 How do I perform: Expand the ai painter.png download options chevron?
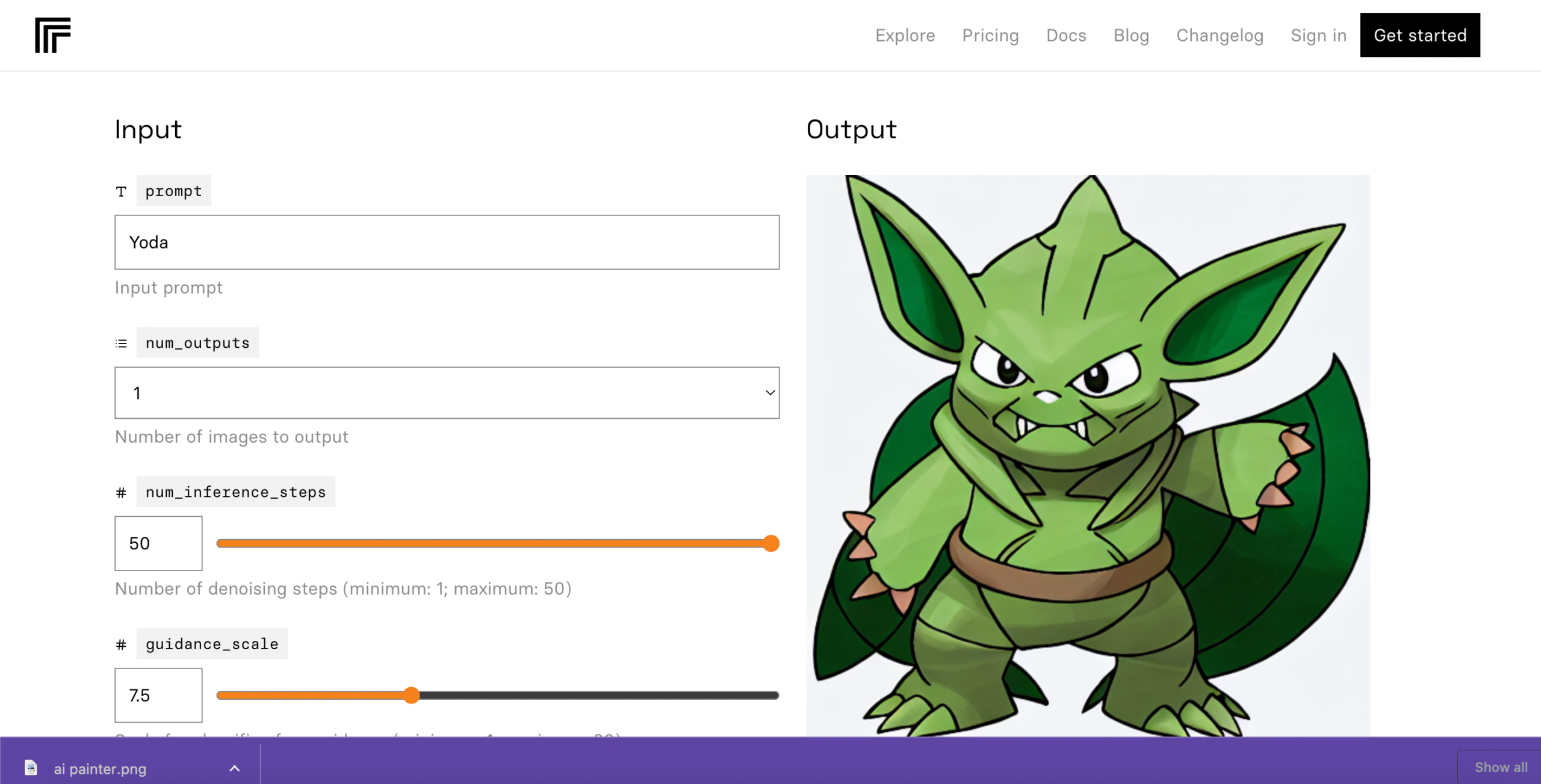235,768
